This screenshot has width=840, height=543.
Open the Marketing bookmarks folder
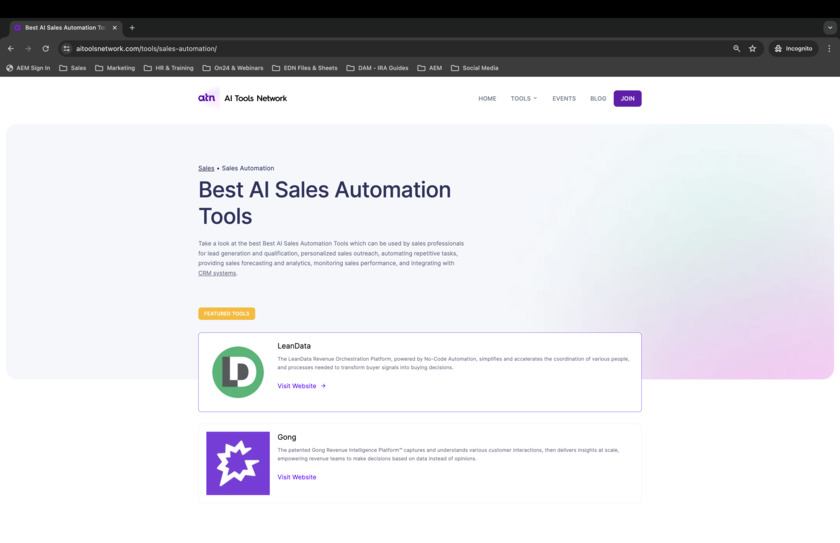click(x=115, y=68)
